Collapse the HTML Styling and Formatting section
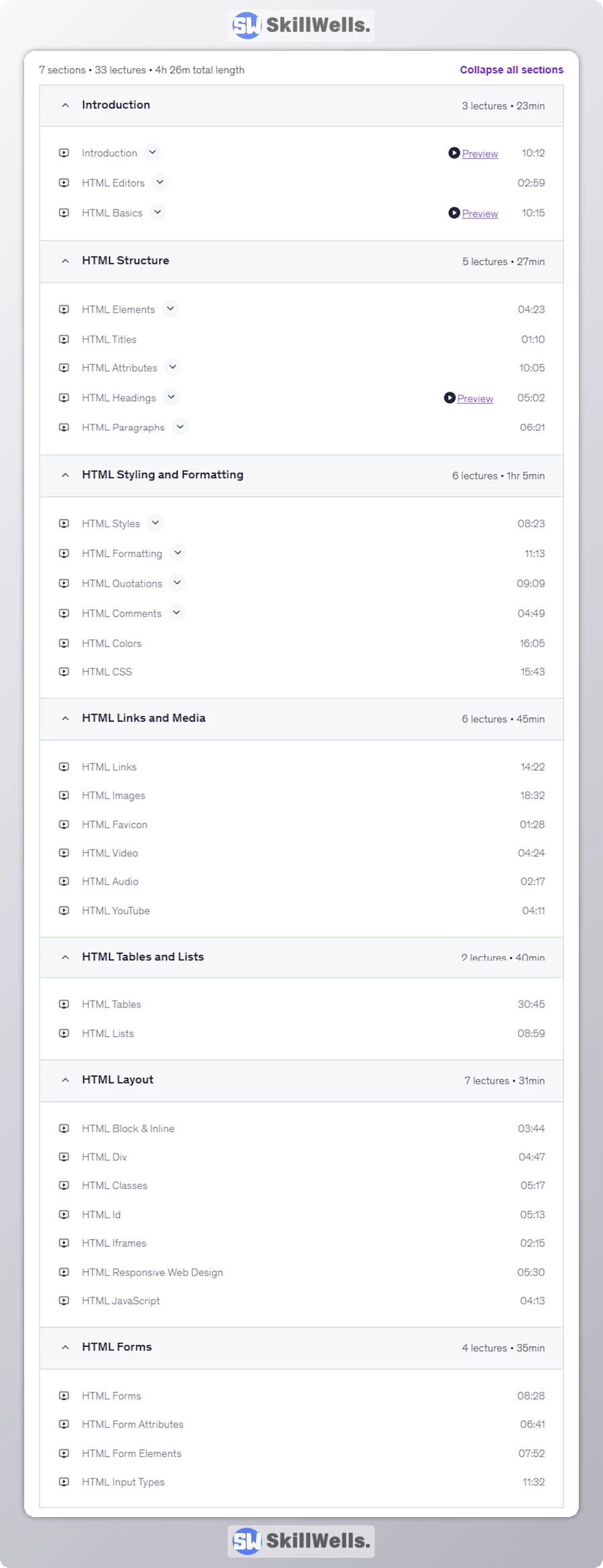 (x=66, y=475)
